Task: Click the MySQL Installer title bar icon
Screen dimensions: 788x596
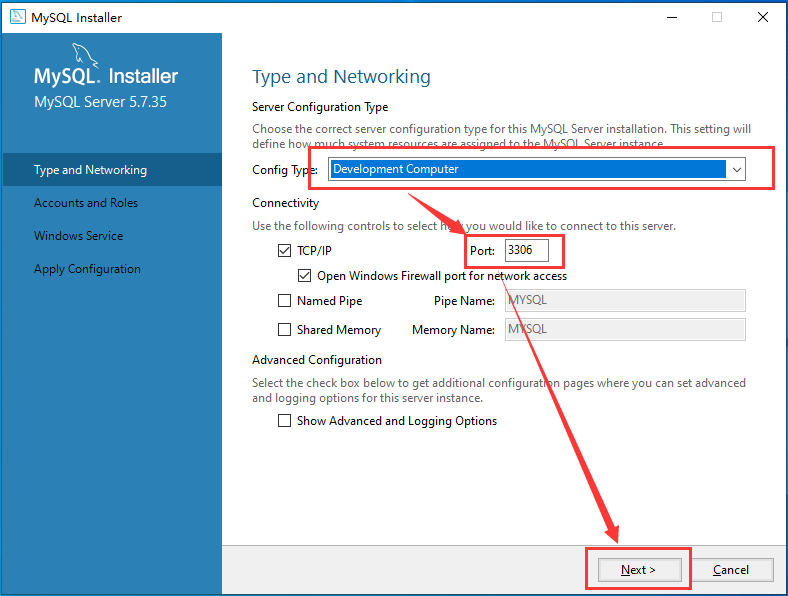Action: click(x=17, y=17)
